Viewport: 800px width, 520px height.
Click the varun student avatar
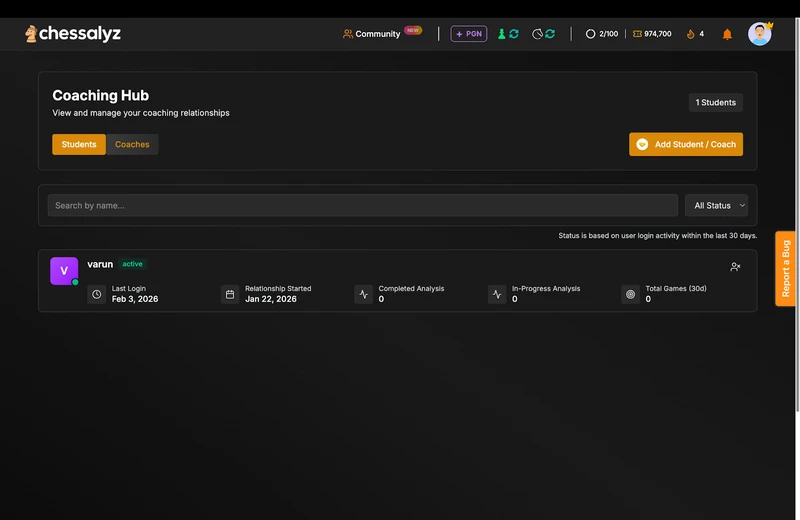[x=64, y=271]
